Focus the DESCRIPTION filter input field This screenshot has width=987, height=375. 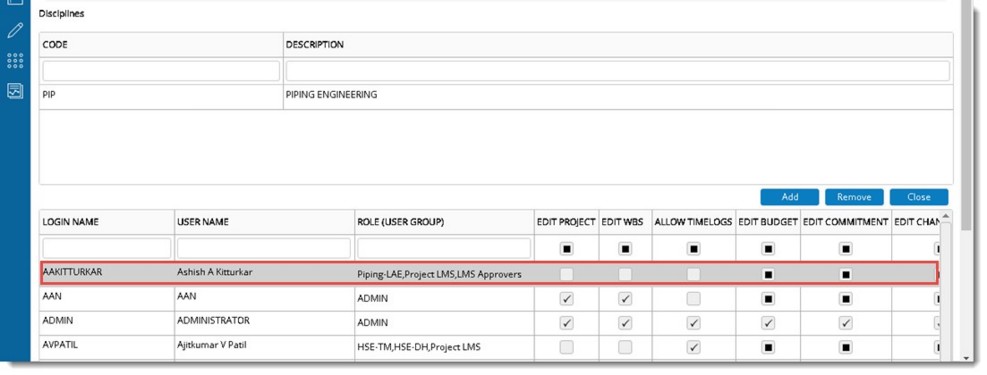(x=618, y=71)
